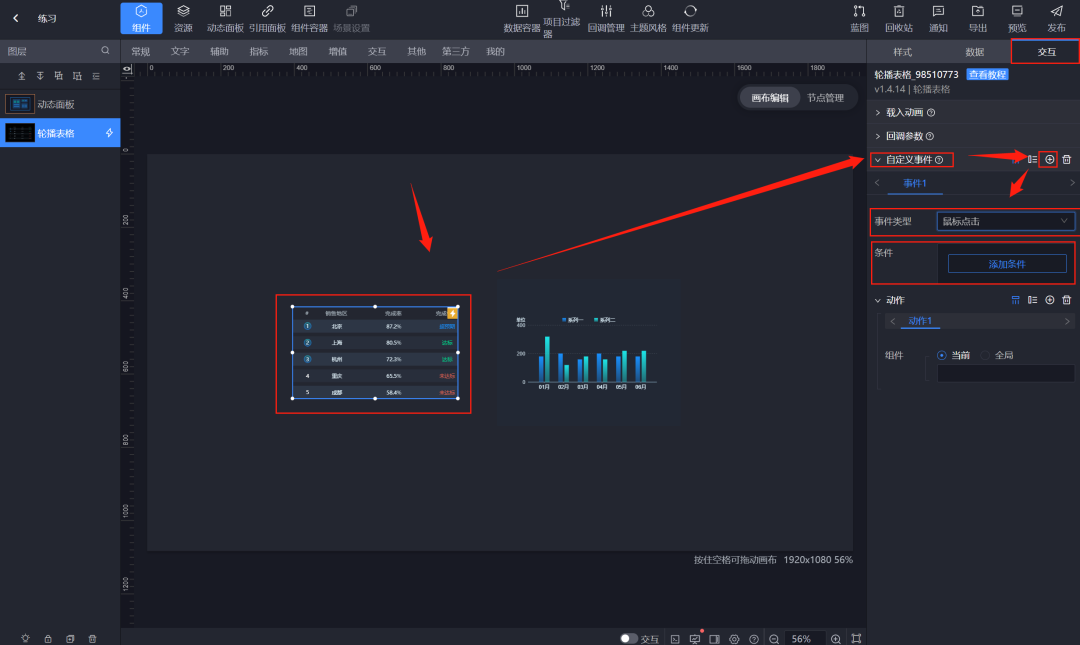Viewport: 1080px width, 645px height.
Task: Switch to the right-panel 交互 tab
Action: [1046, 52]
